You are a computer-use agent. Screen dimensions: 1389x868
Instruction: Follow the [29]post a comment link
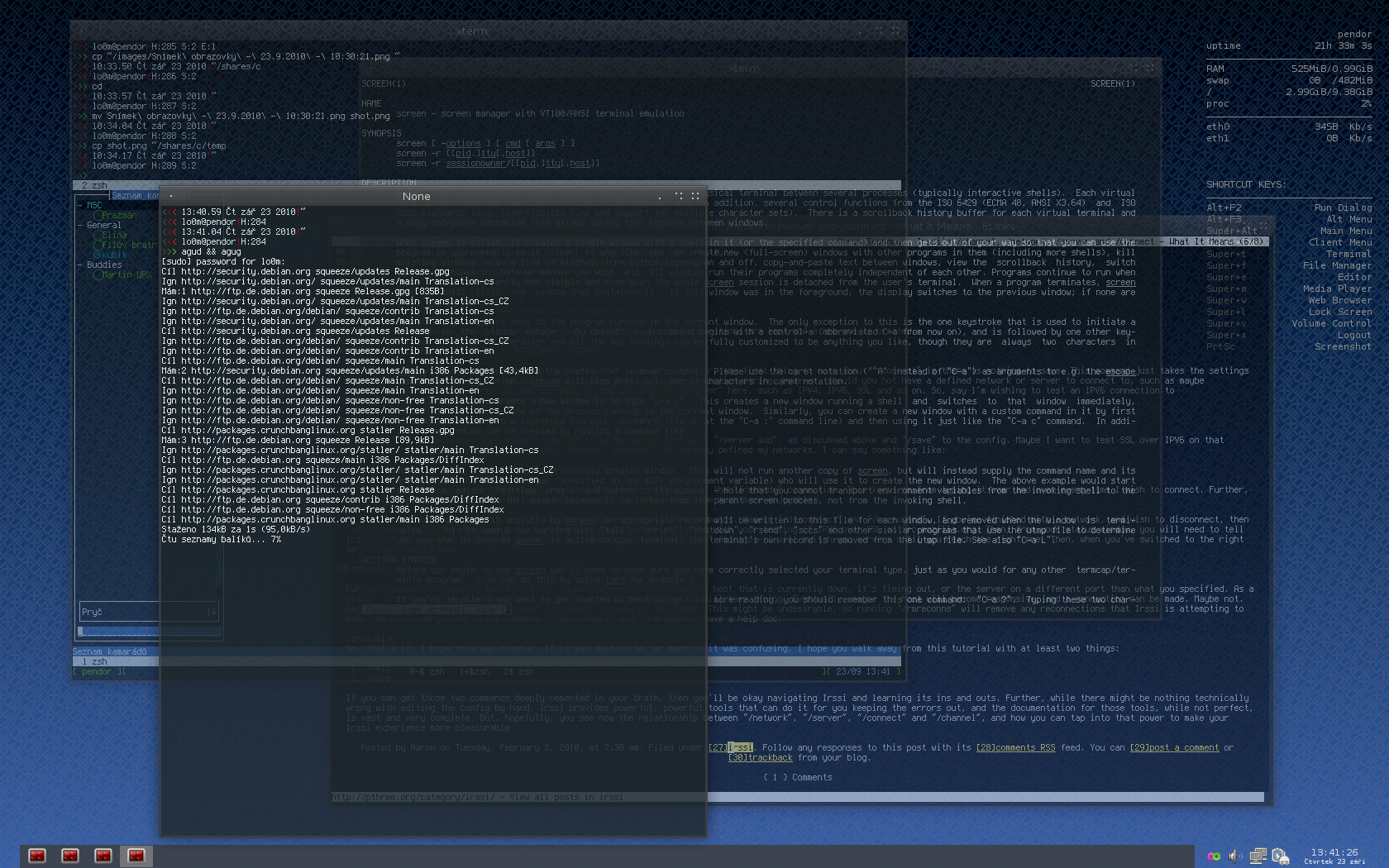coord(1174,747)
